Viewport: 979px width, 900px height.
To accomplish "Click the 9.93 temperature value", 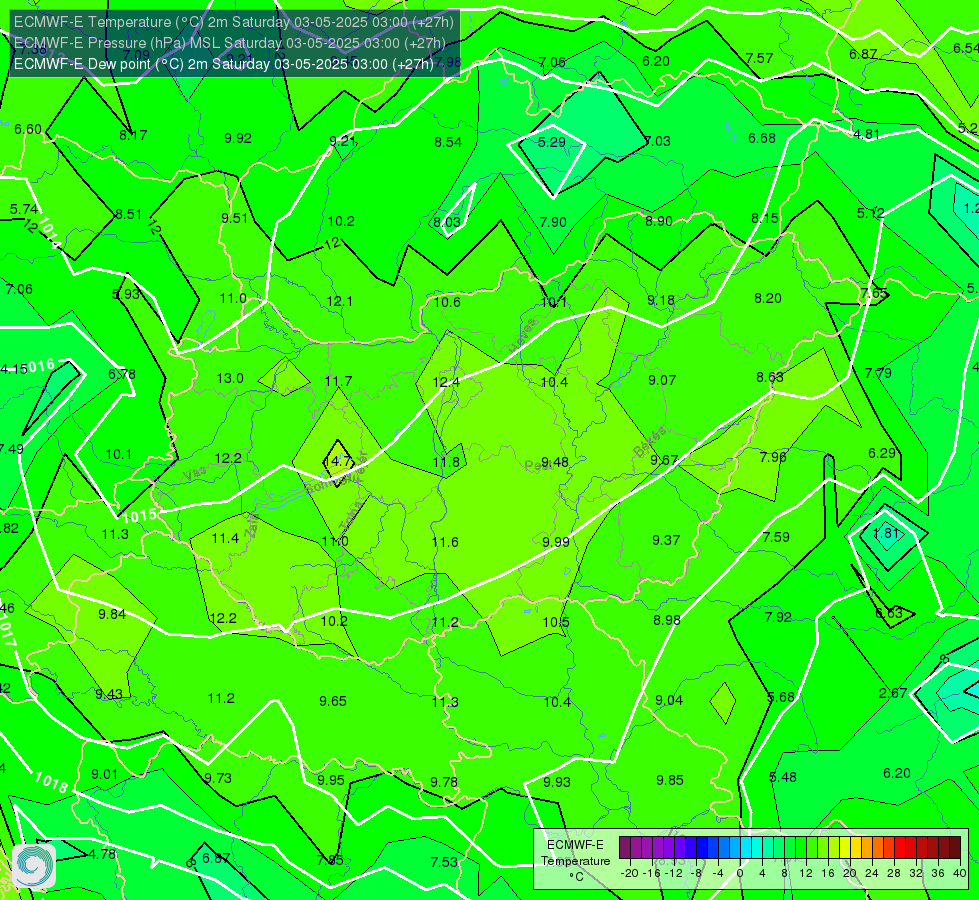I will (x=556, y=783).
